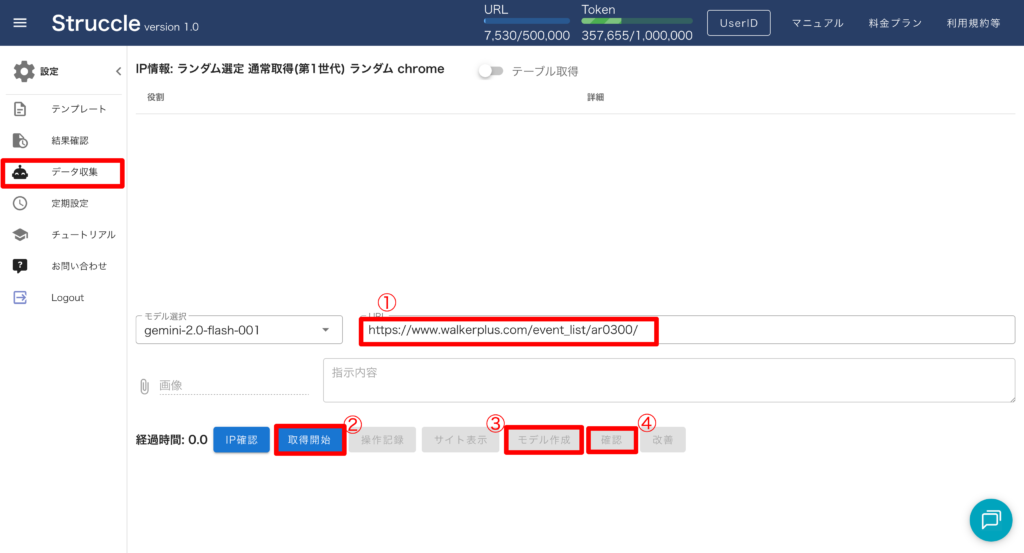Toggle the テーブル取得 switch

pyautogui.click(x=490, y=71)
